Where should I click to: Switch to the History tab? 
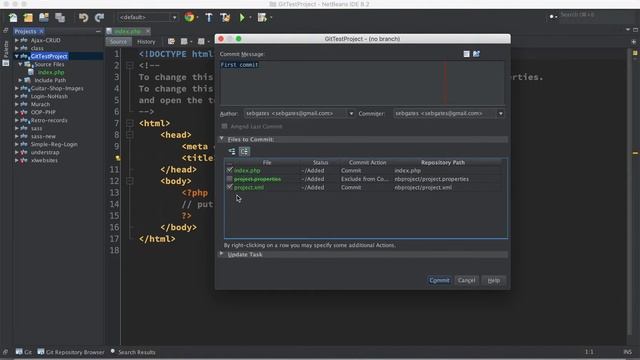(x=146, y=42)
